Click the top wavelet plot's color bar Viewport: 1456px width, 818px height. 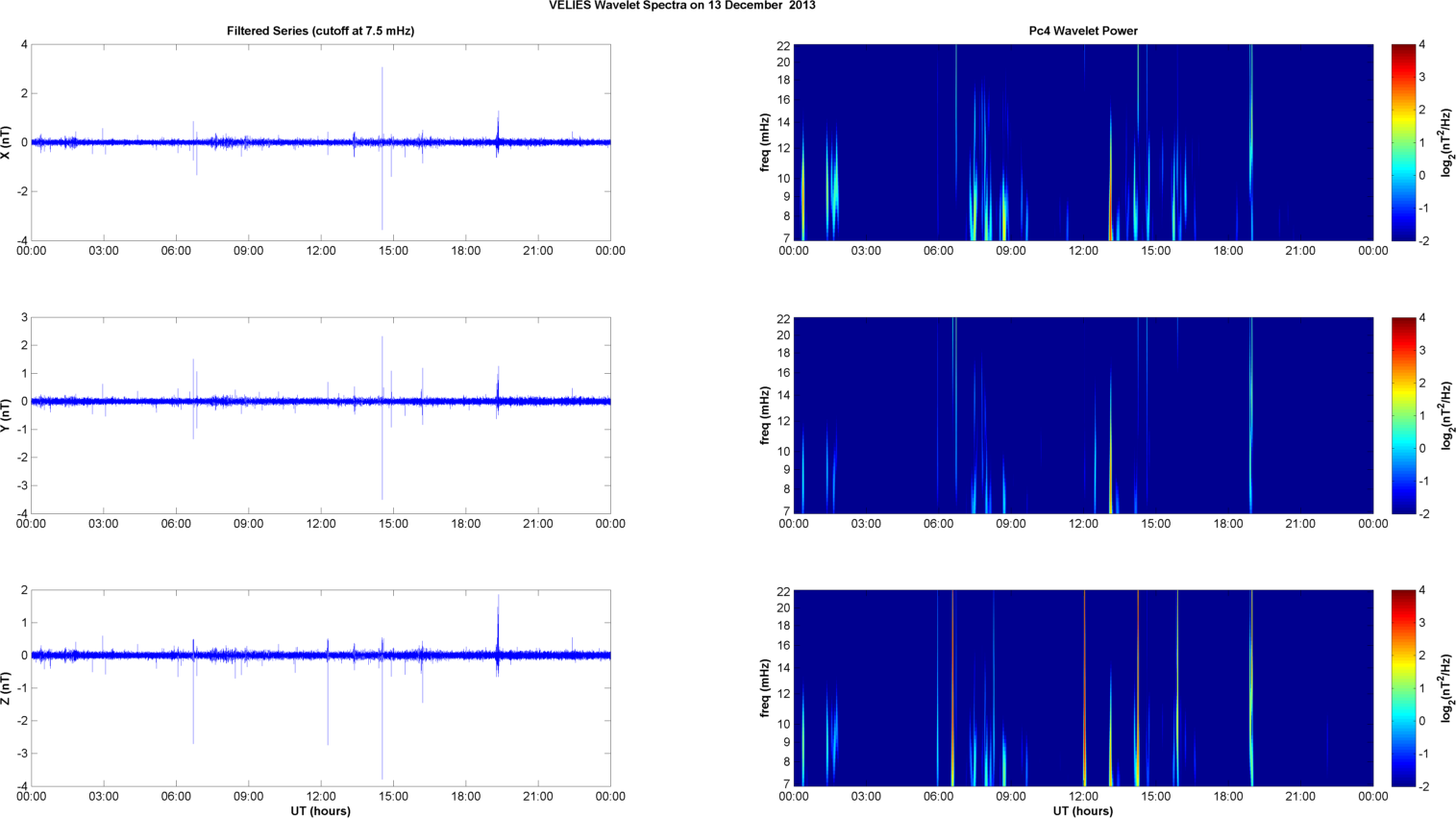tap(1403, 142)
